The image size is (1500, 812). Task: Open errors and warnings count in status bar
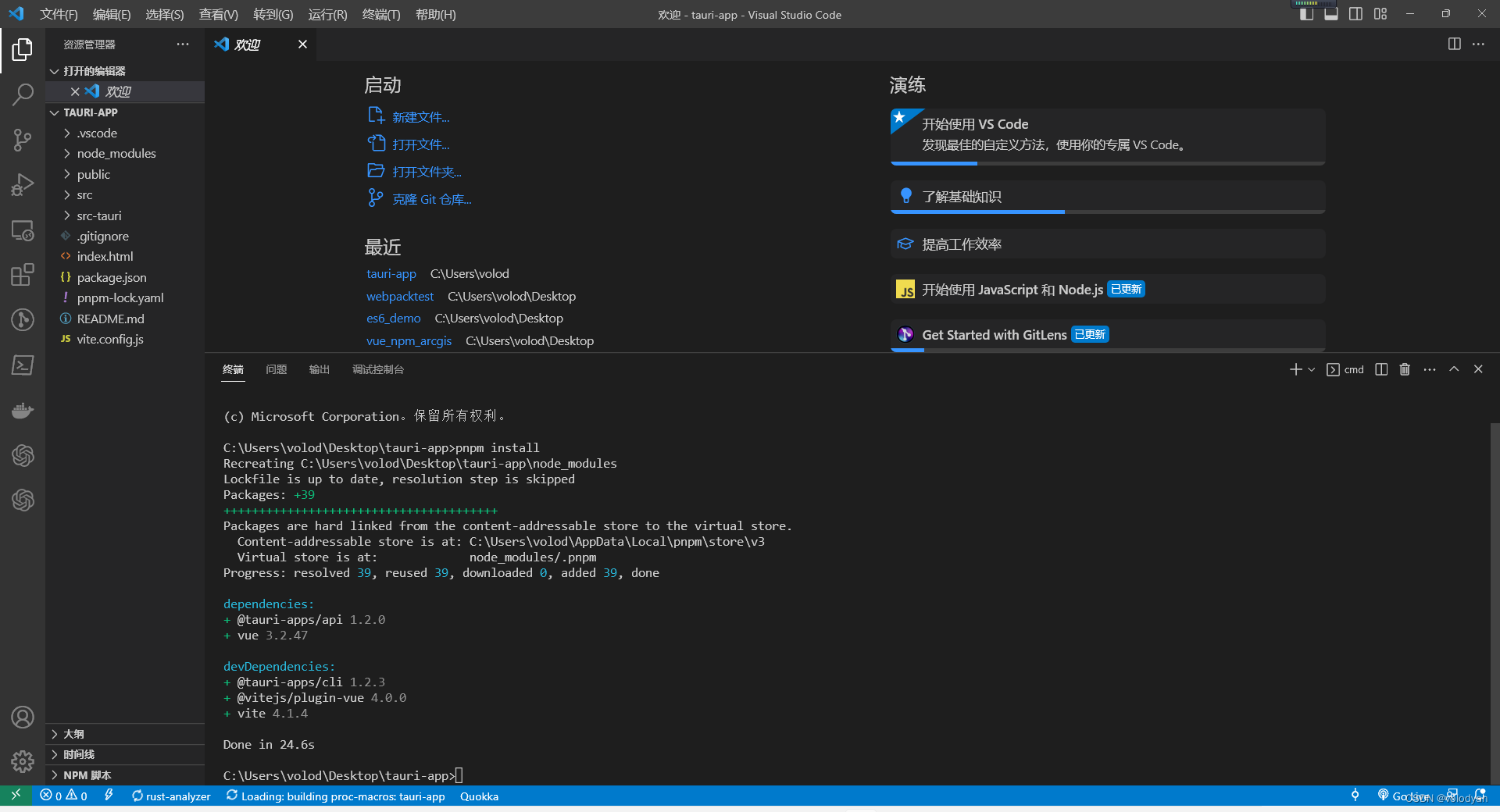63,796
